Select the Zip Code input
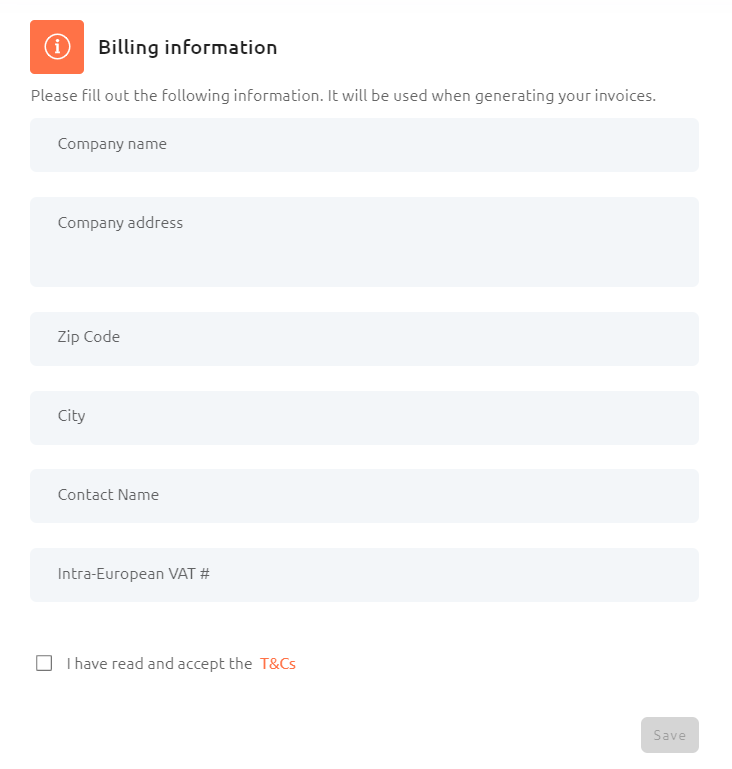The width and height of the screenshot is (732, 769). (x=364, y=339)
